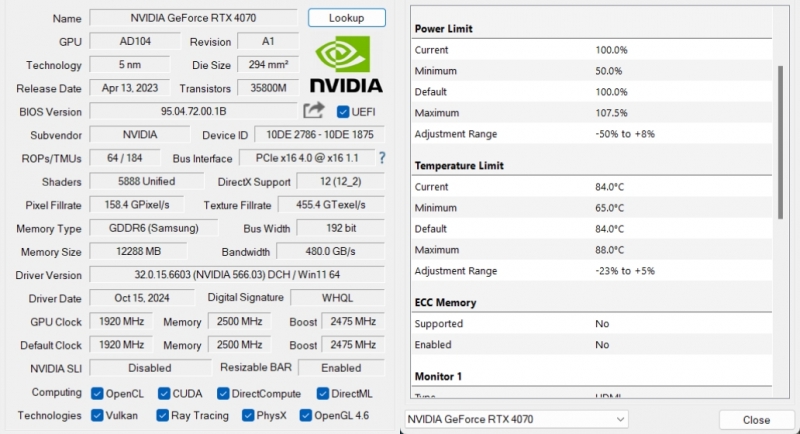Open the NVIDIA GeForce RTX 4070 GPU dropdown
Image resolution: width=800 pixels, height=434 pixels.
point(516,419)
